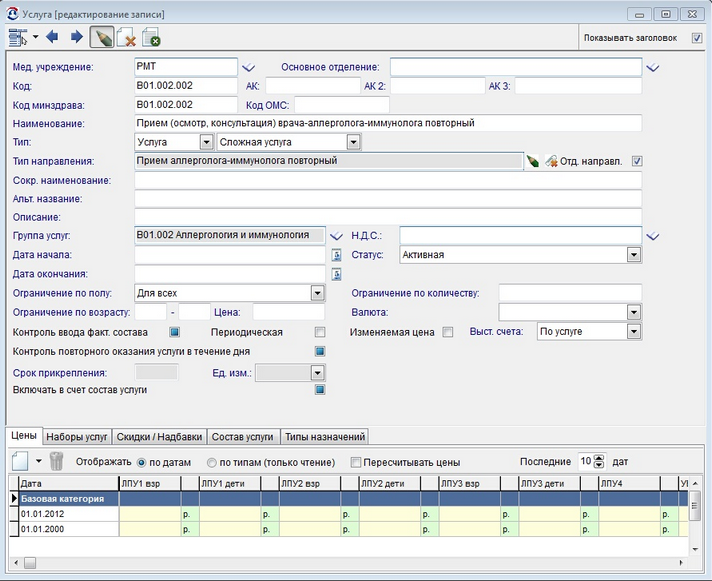Expand the Статус dropdown showing Активная
Viewport: 712px width, 581px height.
[x=634, y=255]
